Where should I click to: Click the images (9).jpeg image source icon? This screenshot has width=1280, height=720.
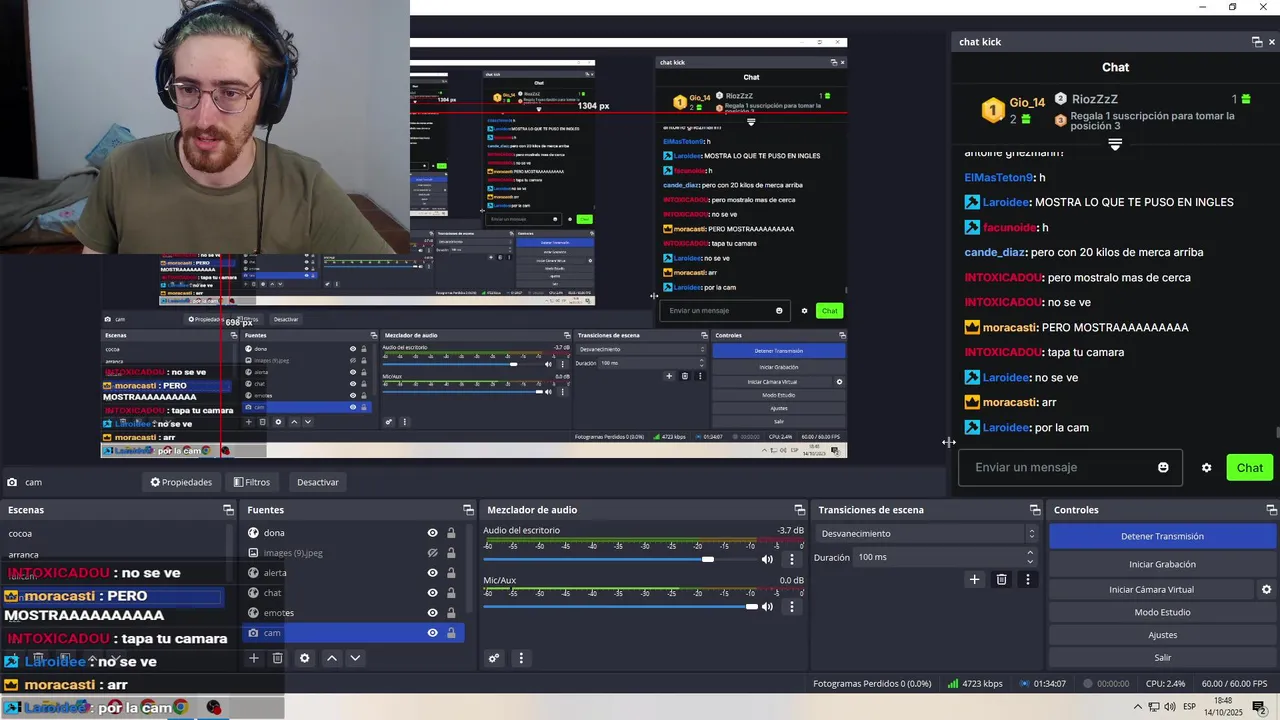[x=254, y=553]
